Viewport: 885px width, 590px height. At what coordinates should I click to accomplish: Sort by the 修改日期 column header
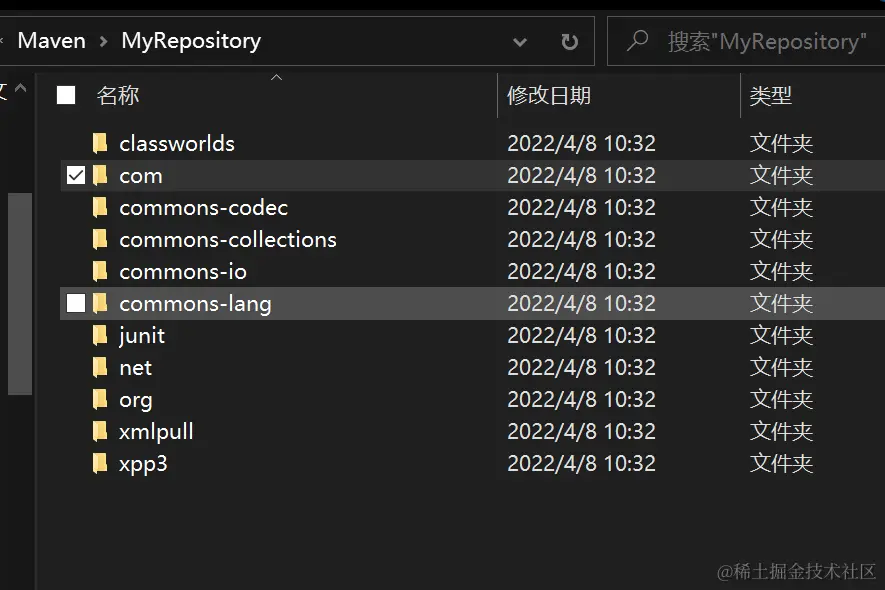pos(549,96)
